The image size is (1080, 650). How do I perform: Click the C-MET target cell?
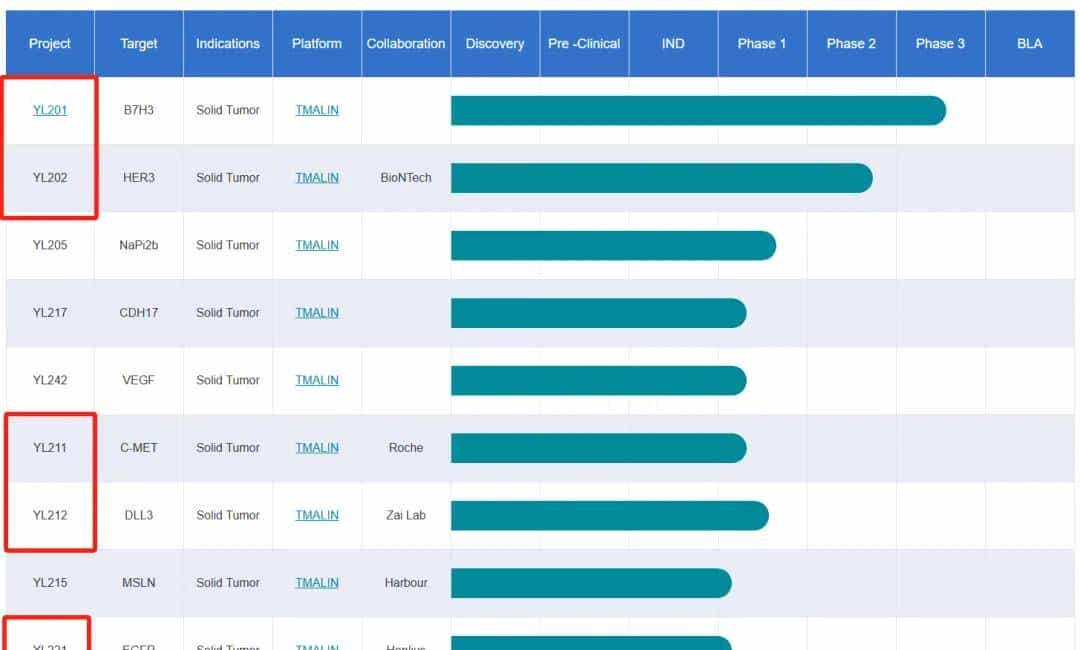coord(138,448)
